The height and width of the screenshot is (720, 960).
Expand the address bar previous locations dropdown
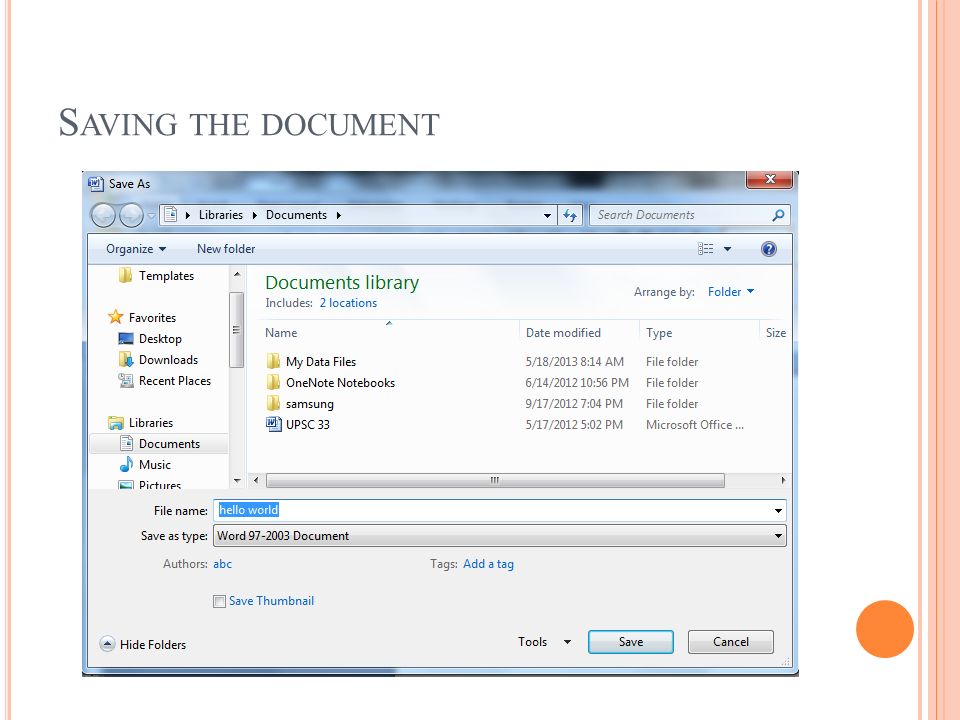pos(547,216)
